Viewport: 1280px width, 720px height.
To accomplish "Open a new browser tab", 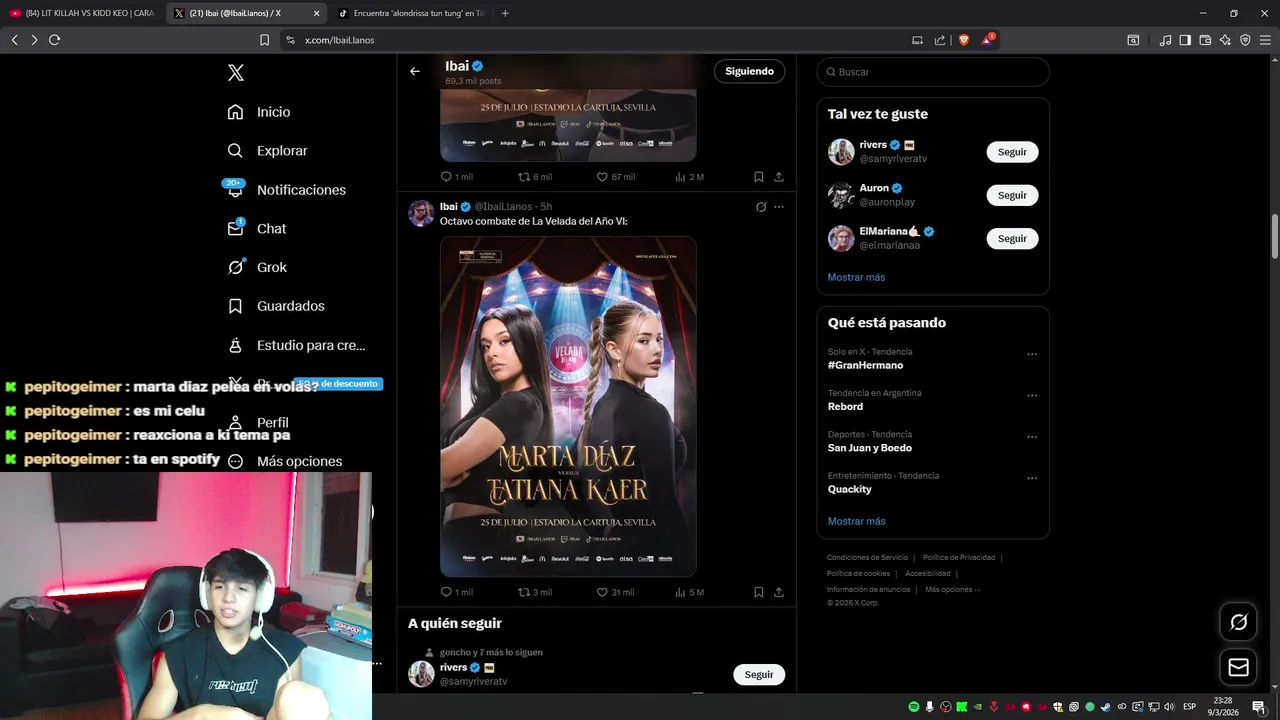I will point(505,13).
